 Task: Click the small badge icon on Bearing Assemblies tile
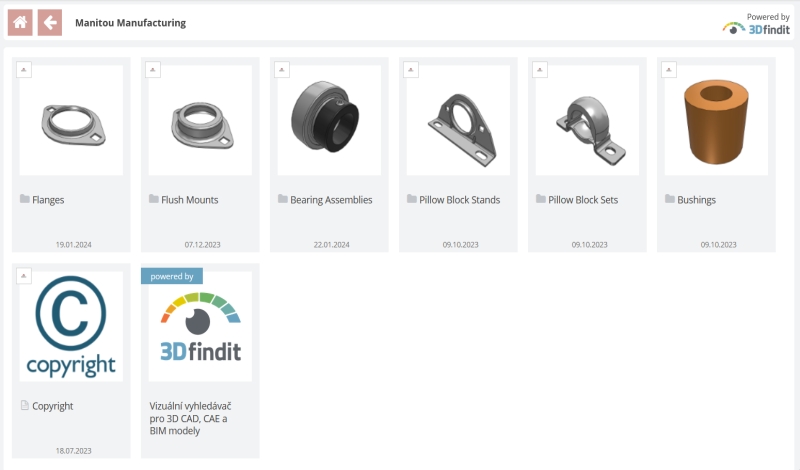(282, 70)
